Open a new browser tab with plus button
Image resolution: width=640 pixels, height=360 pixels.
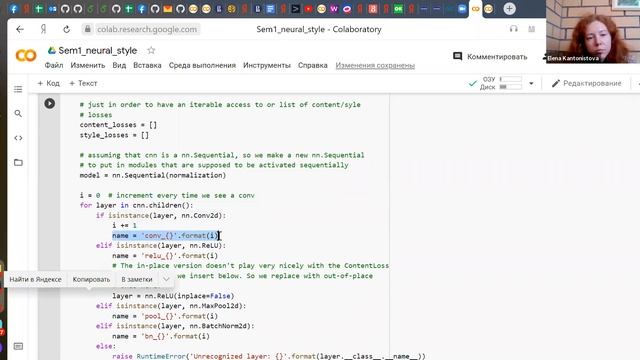click(509, 9)
